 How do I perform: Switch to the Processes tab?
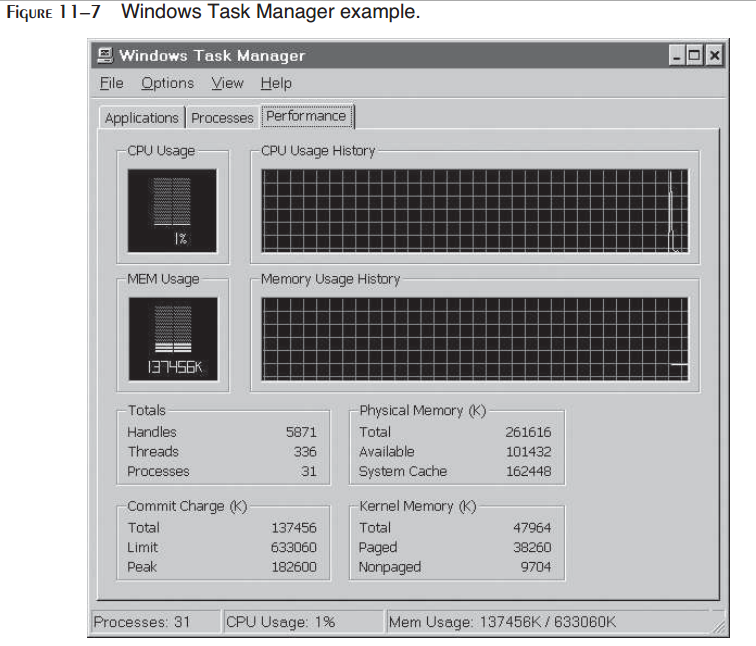pos(222,118)
